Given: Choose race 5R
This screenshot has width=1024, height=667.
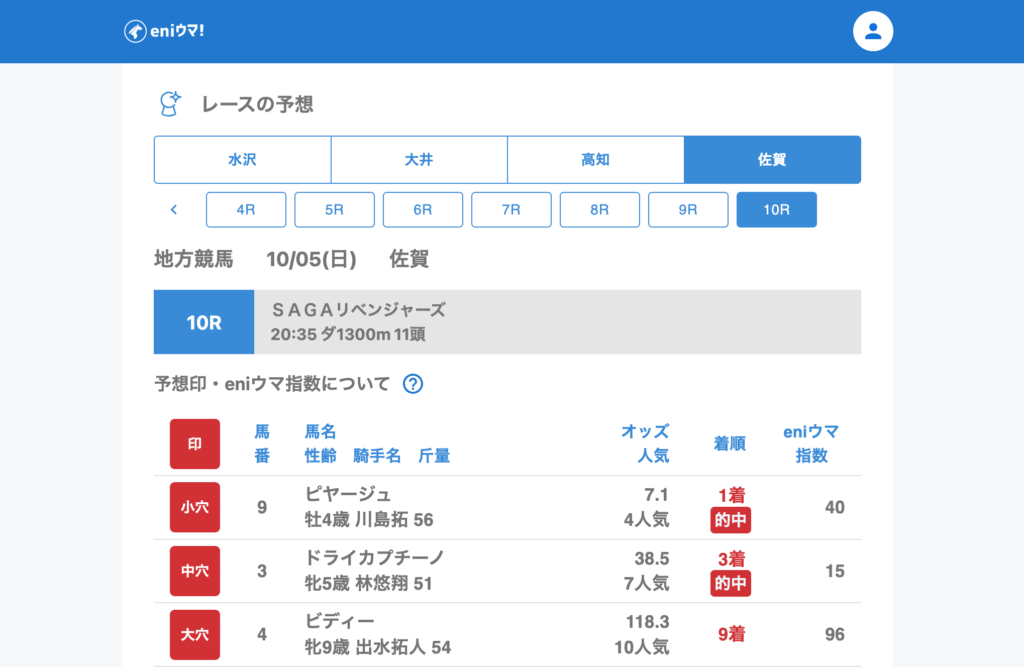Looking at the screenshot, I should (x=334, y=210).
